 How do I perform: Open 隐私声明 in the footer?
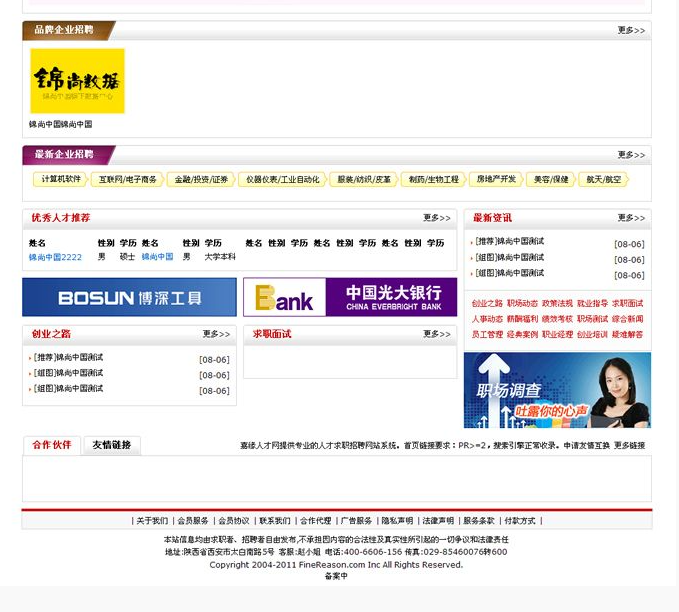(x=397, y=521)
